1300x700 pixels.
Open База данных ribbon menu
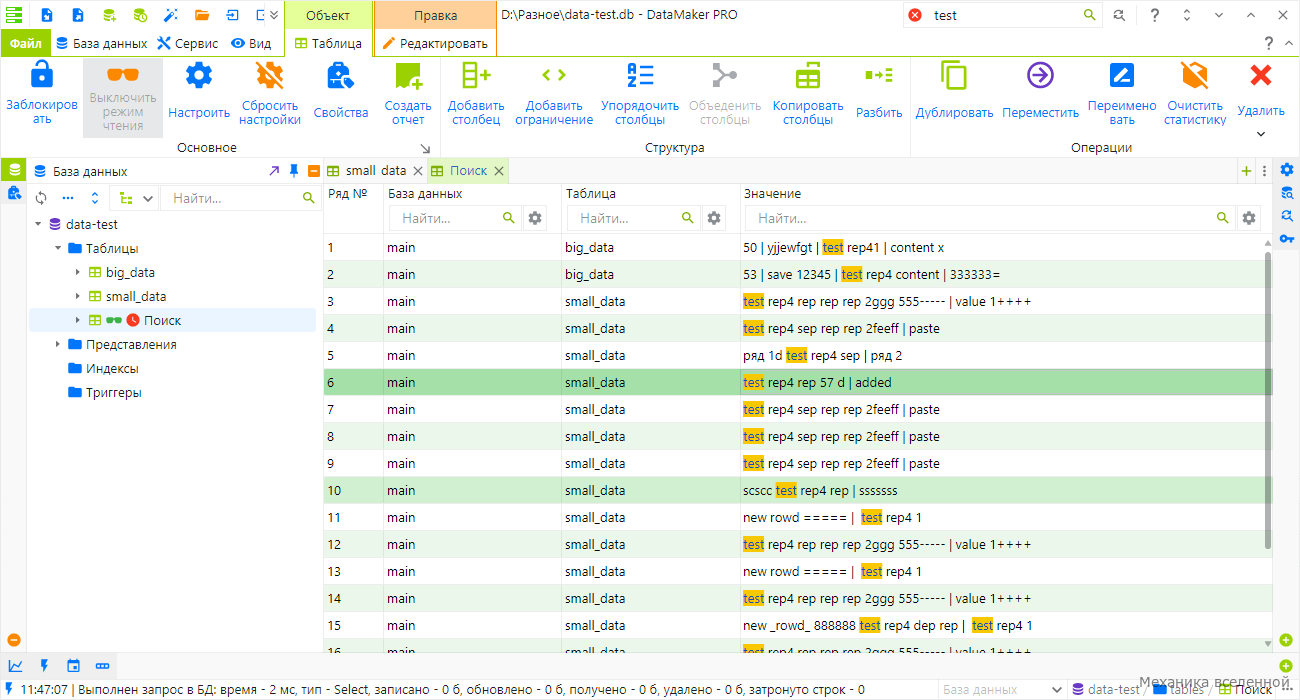101,43
